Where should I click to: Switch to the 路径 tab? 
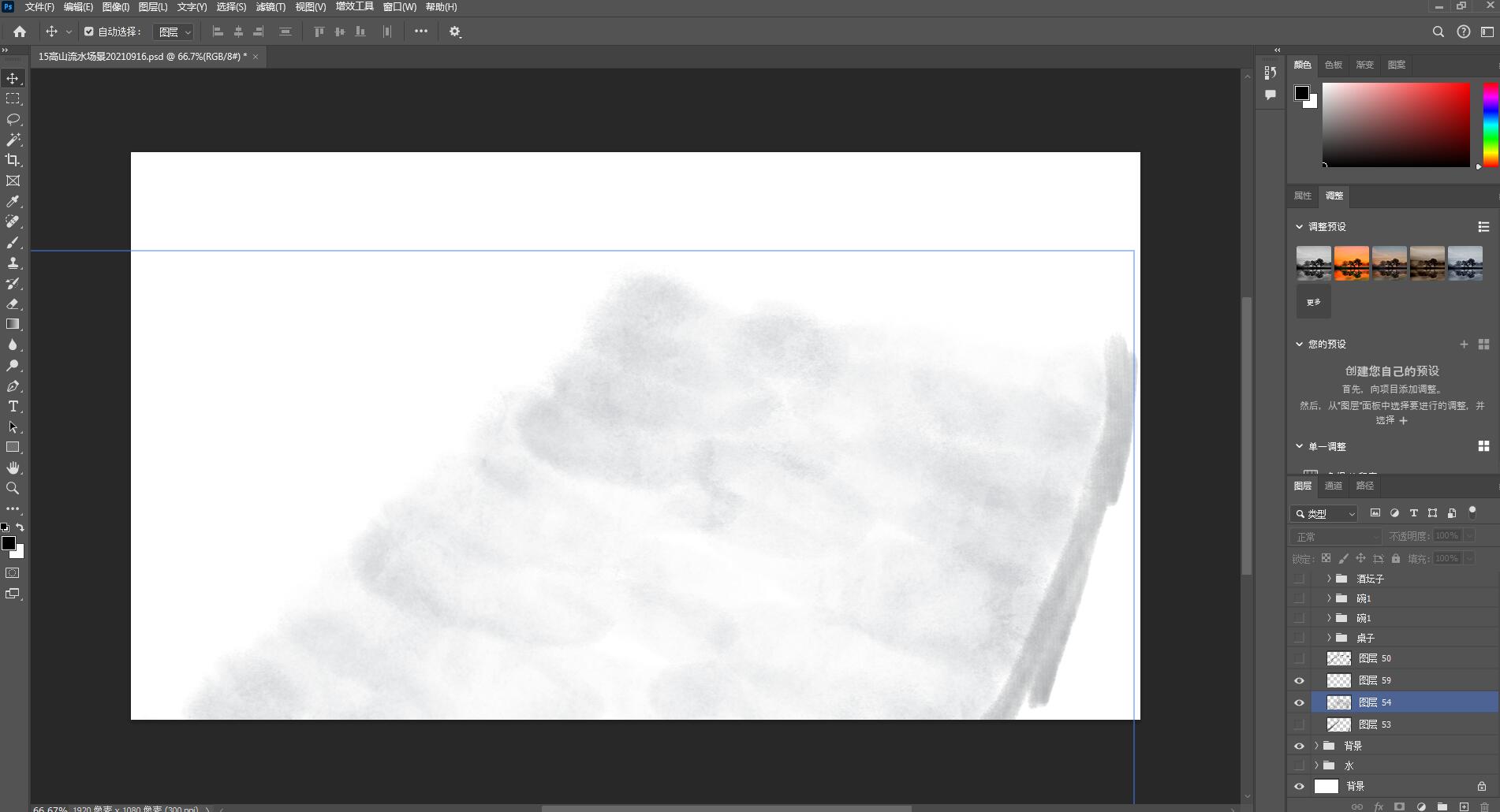(1365, 486)
